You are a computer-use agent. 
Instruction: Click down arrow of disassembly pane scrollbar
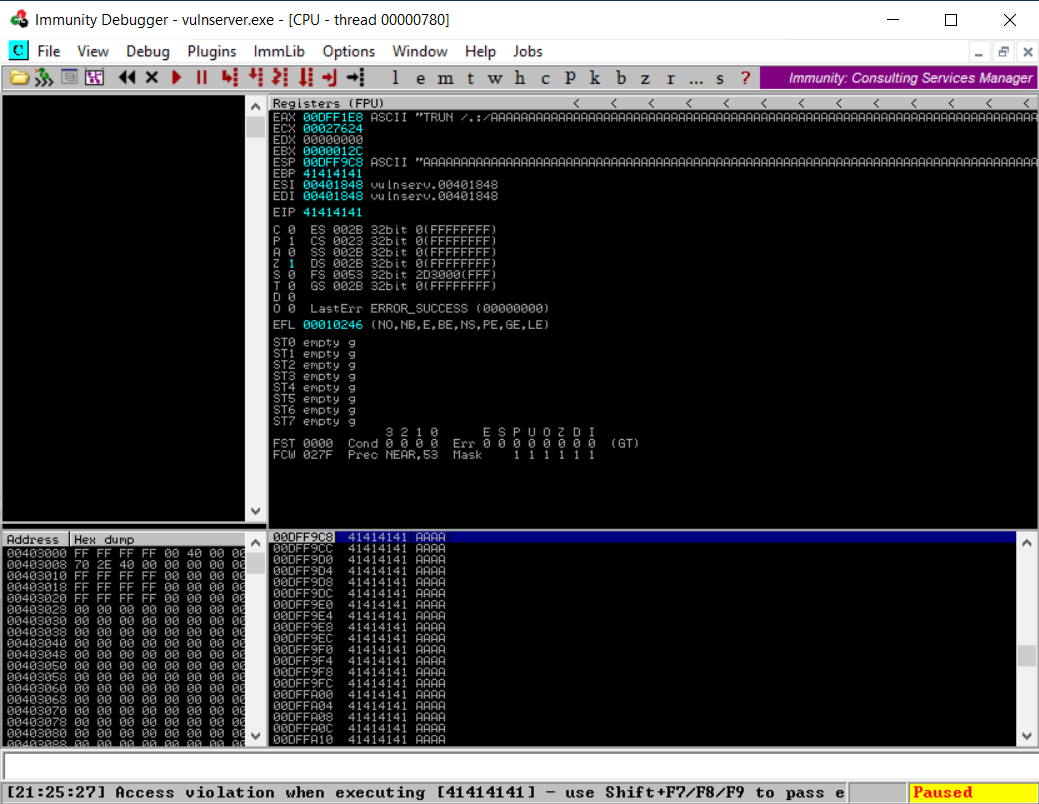[x=256, y=511]
